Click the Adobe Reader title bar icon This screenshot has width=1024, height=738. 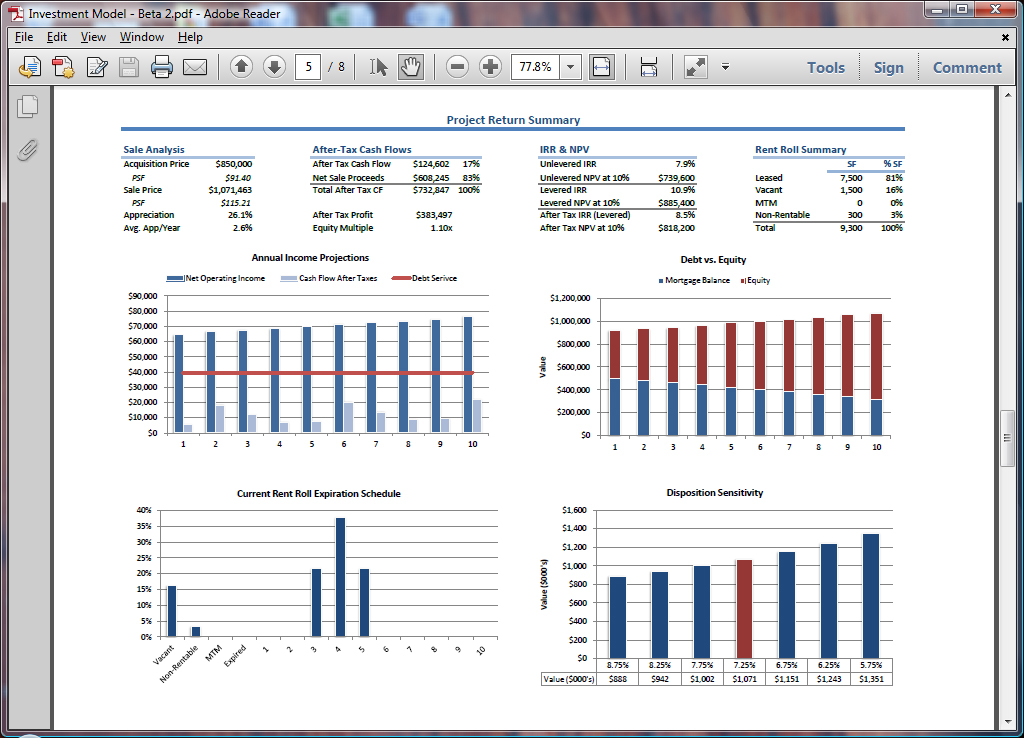(16, 14)
